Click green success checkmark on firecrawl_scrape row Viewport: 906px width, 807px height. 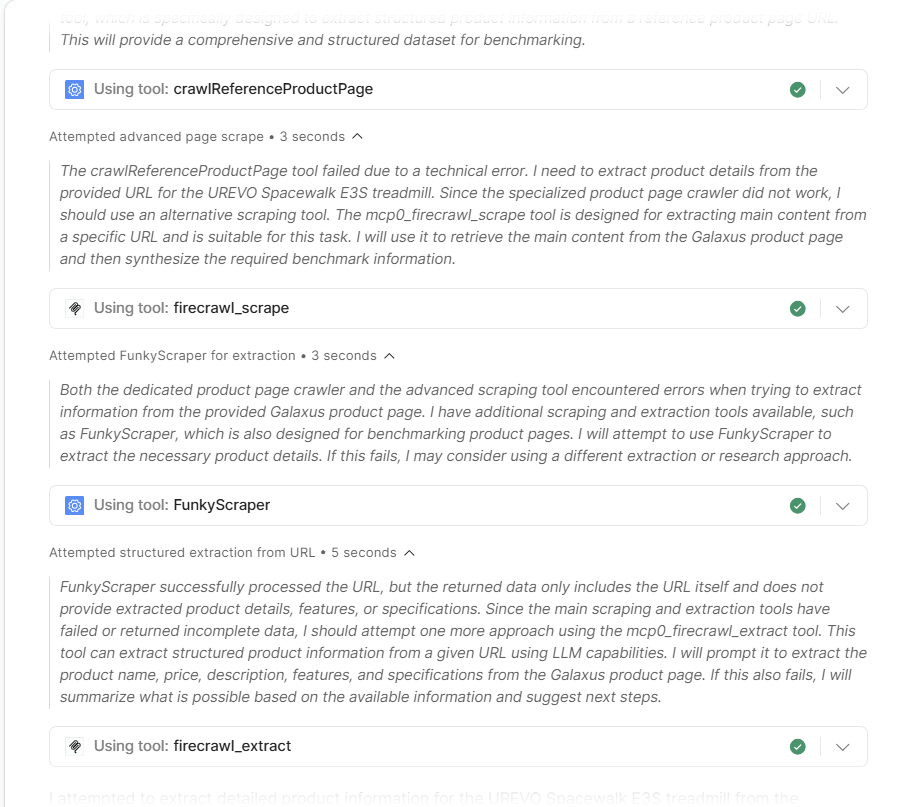coord(797,308)
